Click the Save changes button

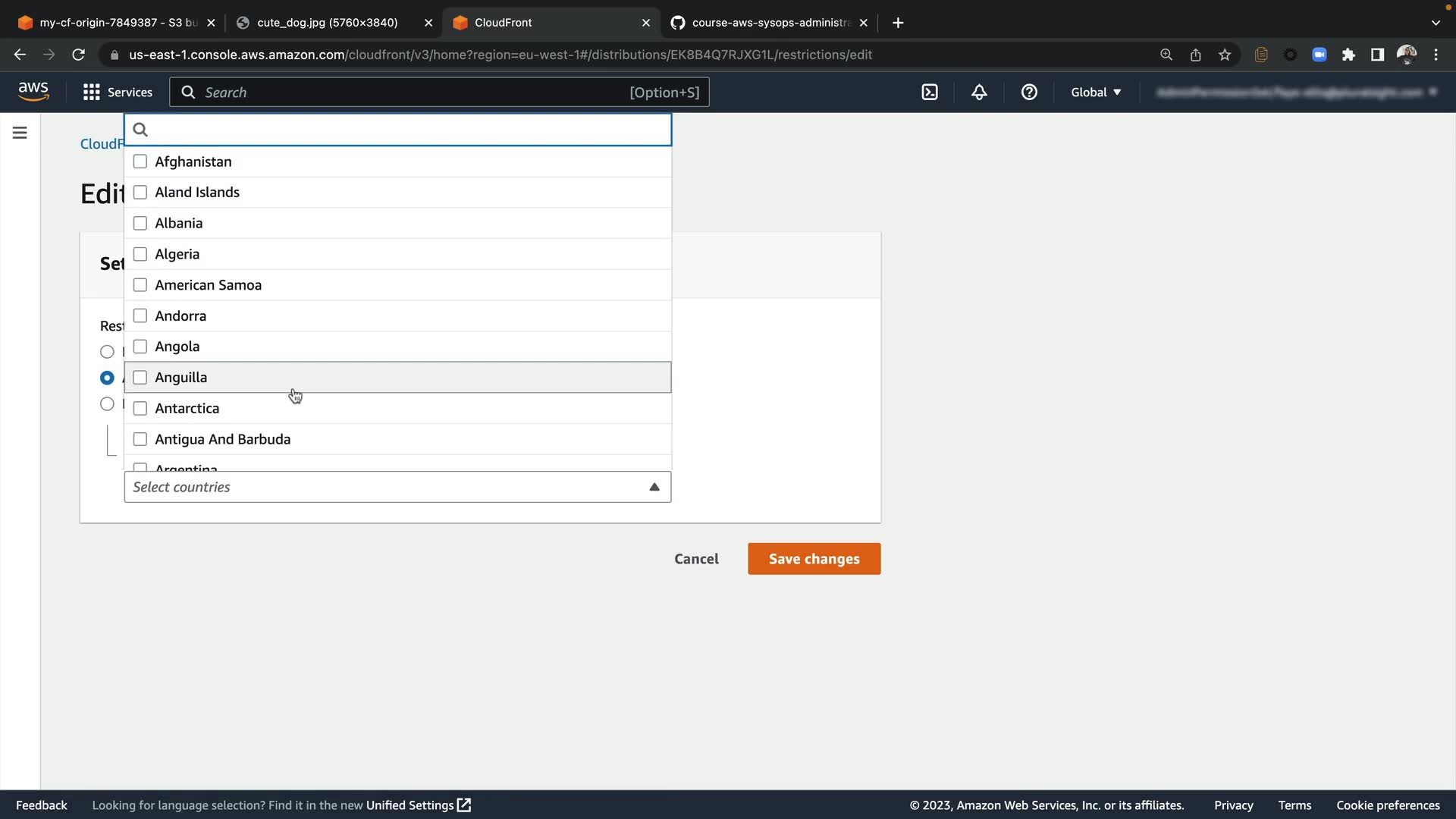(x=814, y=559)
